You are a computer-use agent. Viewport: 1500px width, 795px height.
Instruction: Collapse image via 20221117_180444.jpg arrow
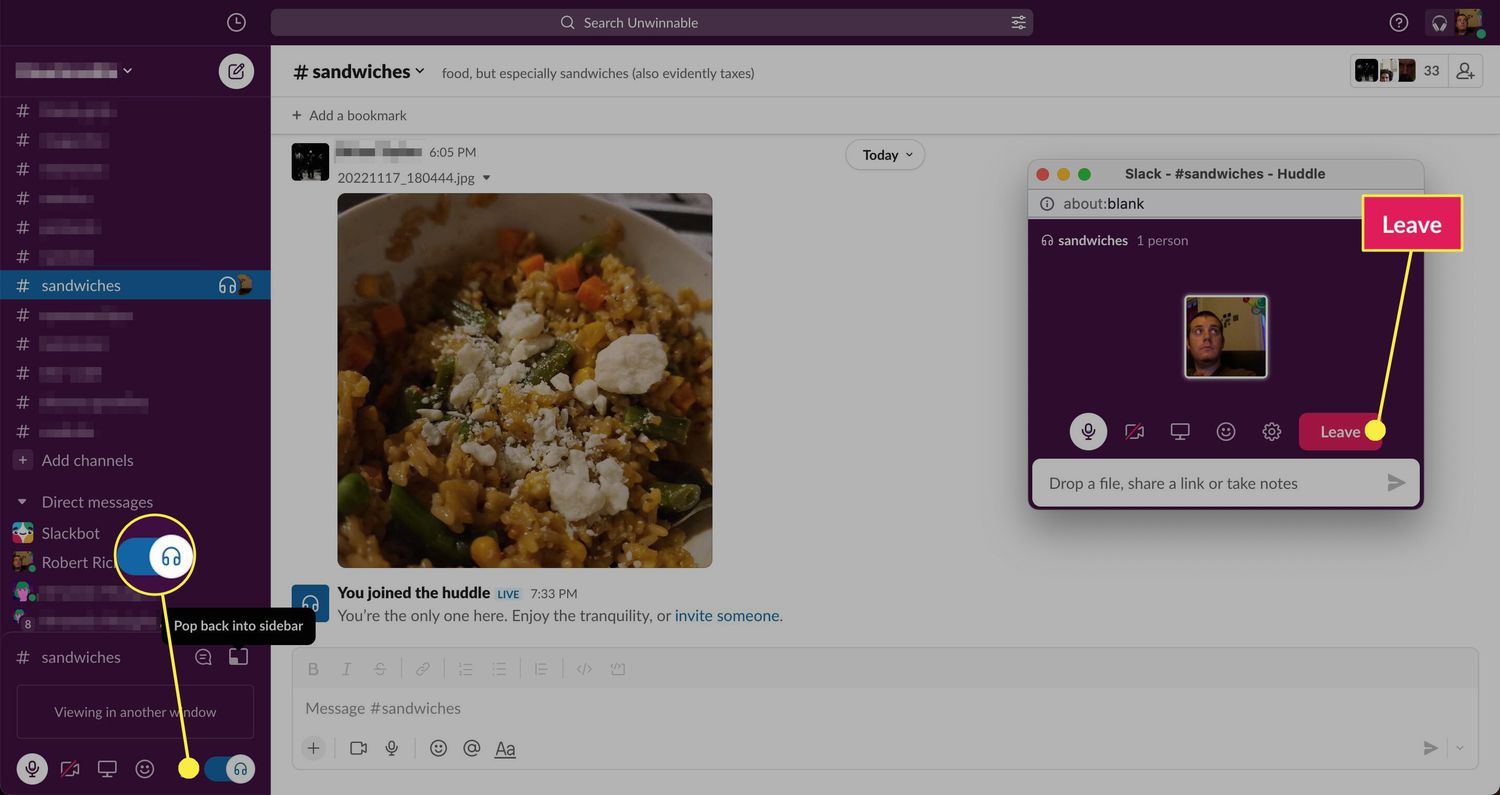tap(487, 178)
